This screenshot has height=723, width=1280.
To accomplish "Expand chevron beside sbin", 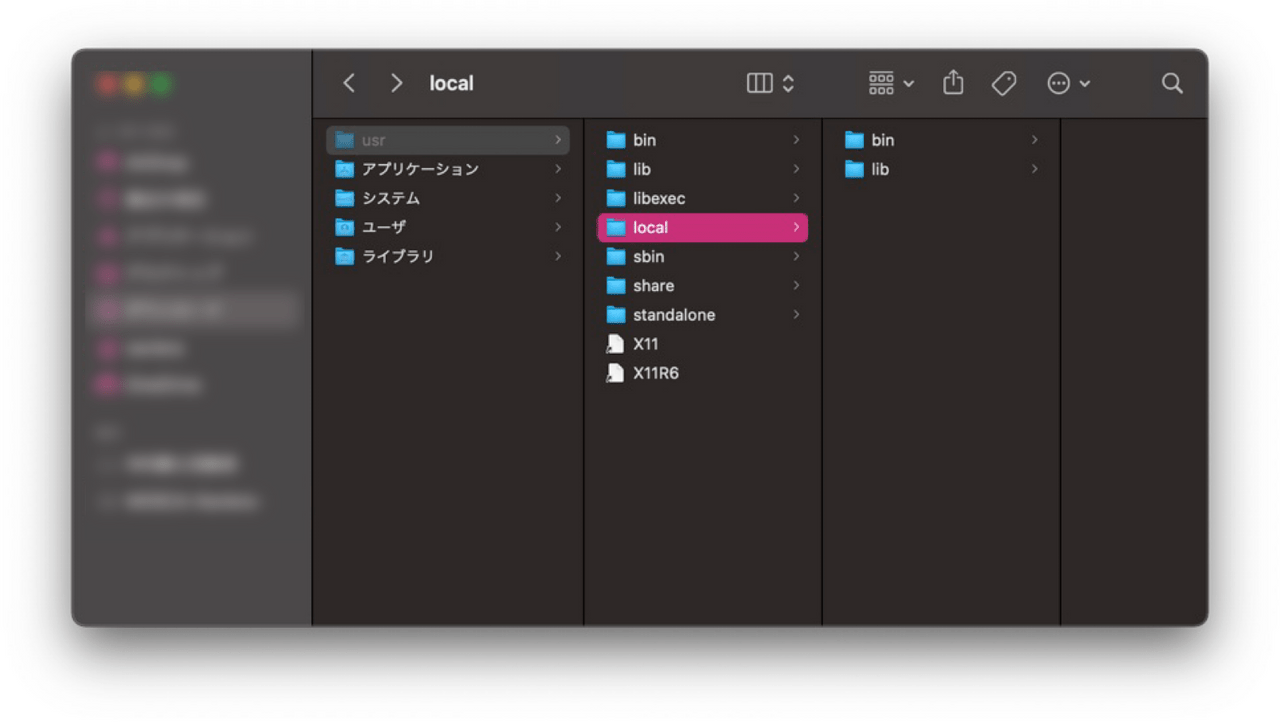I will point(796,256).
